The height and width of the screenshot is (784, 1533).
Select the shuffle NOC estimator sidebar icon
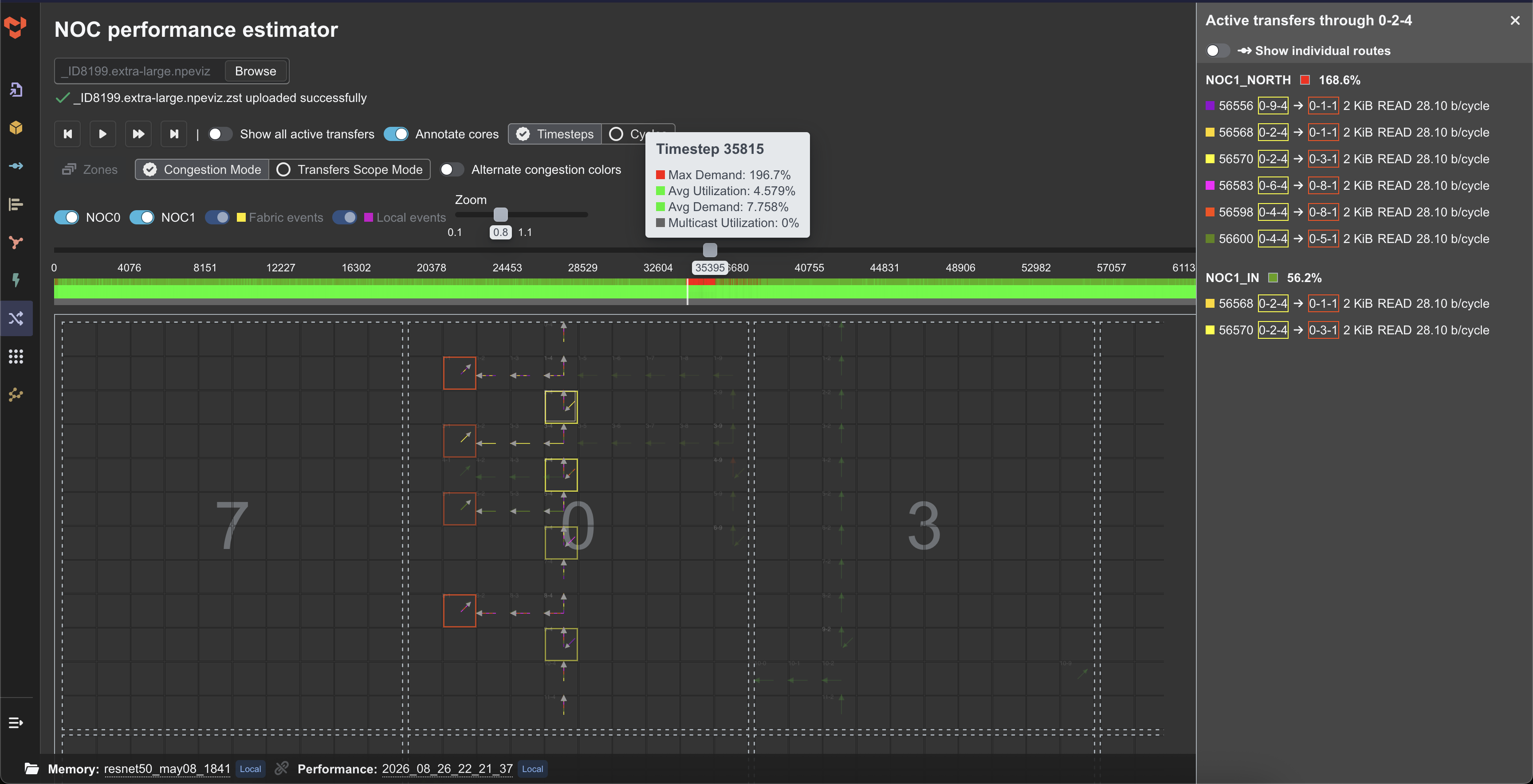tap(16, 318)
